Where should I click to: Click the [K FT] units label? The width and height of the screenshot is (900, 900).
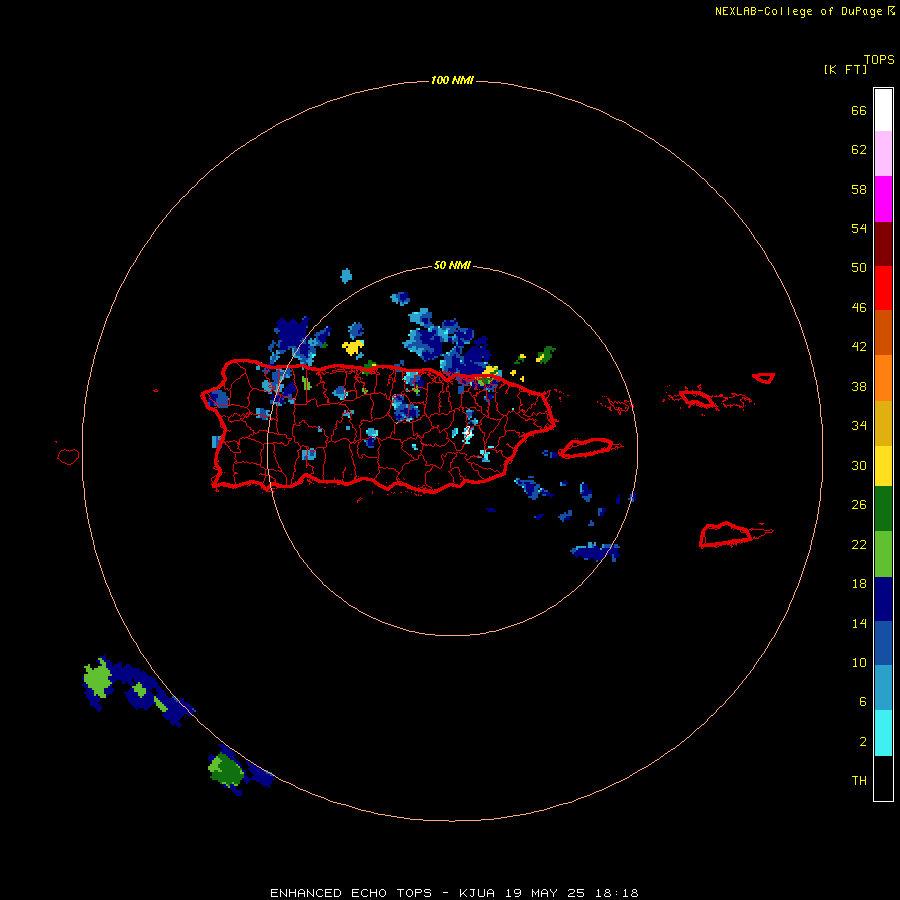click(845, 69)
